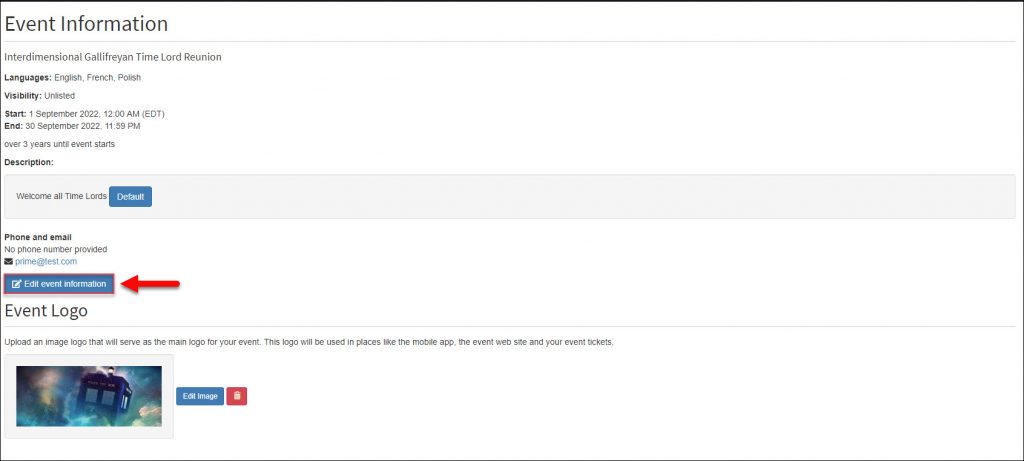The width and height of the screenshot is (1024, 461).
Task: Click the Phone and email label
Action: [x=38, y=237]
